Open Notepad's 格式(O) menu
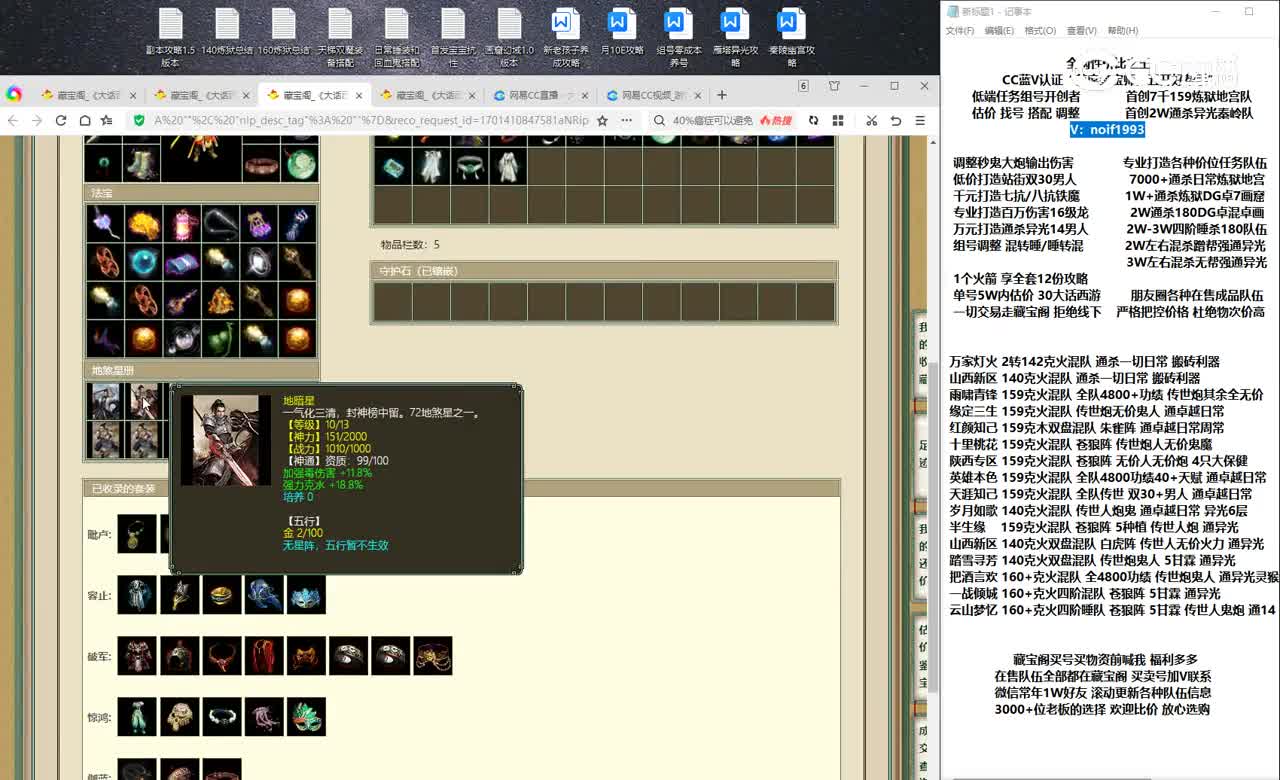1280x780 pixels. coord(1040,31)
